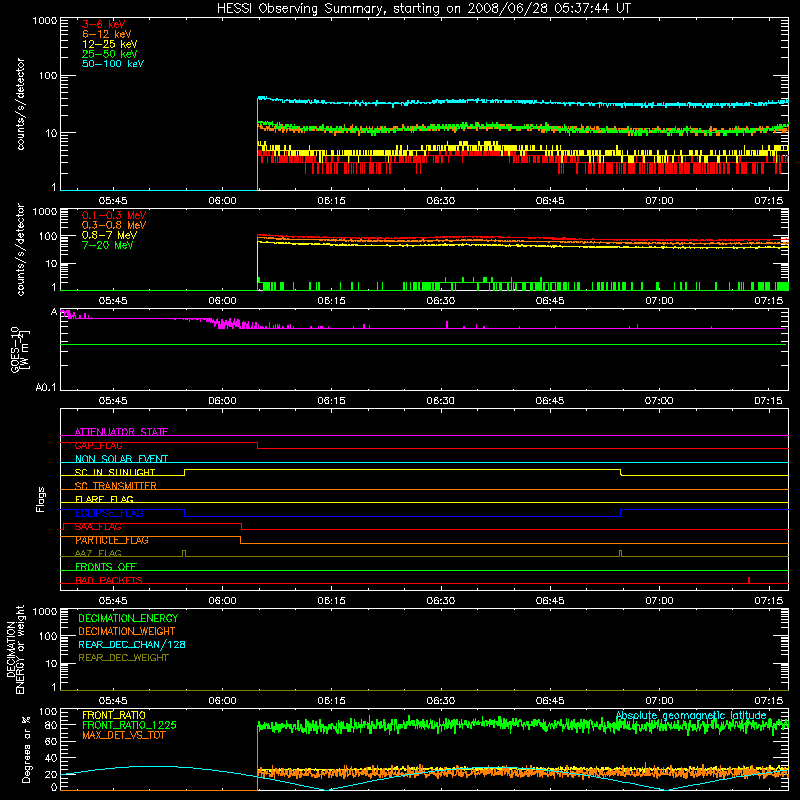Click the red BAD_PACKETS spike marker
Image resolution: width=800 pixels, height=800 pixels.
(x=748, y=580)
